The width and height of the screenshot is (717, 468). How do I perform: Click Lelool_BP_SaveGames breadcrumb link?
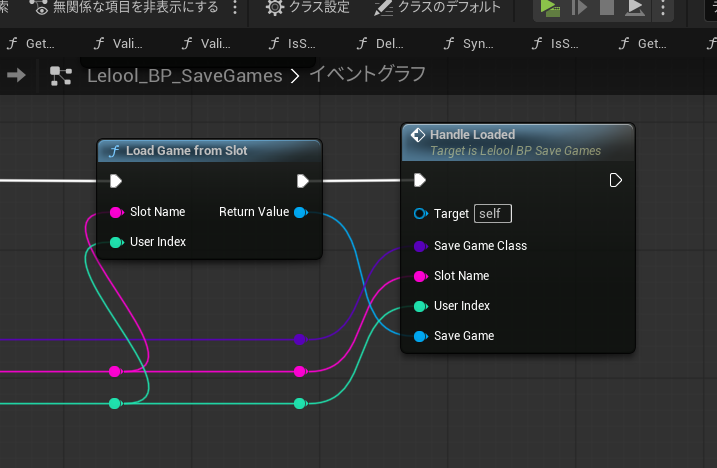[185, 76]
